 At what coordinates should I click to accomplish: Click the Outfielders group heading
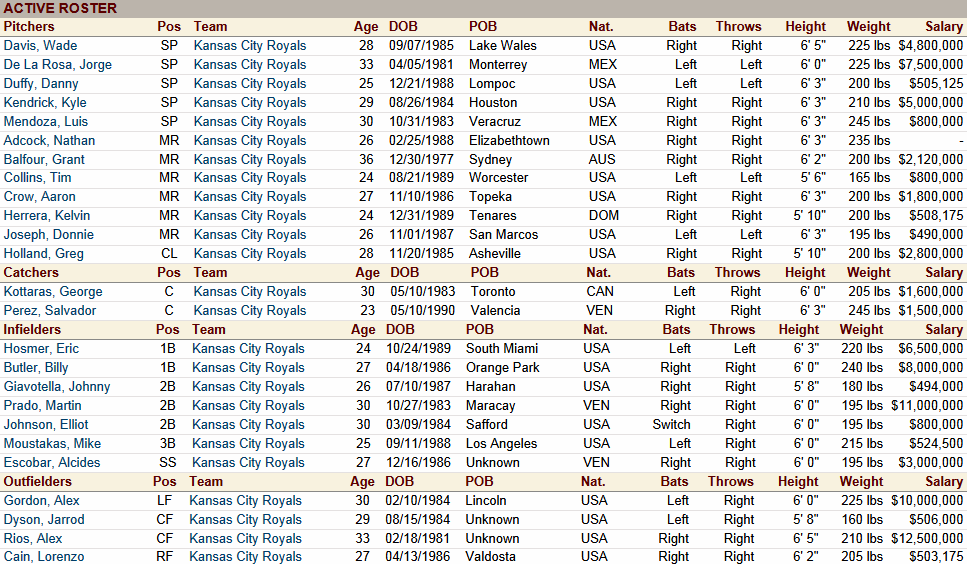(x=38, y=481)
